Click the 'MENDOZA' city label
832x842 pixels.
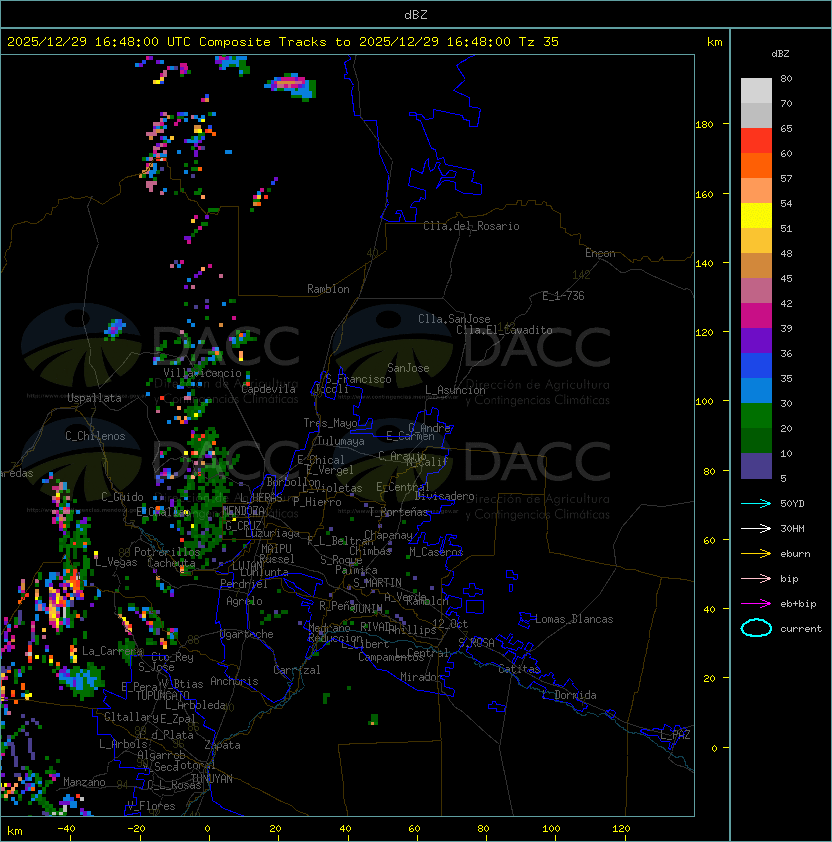click(x=243, y=510)
